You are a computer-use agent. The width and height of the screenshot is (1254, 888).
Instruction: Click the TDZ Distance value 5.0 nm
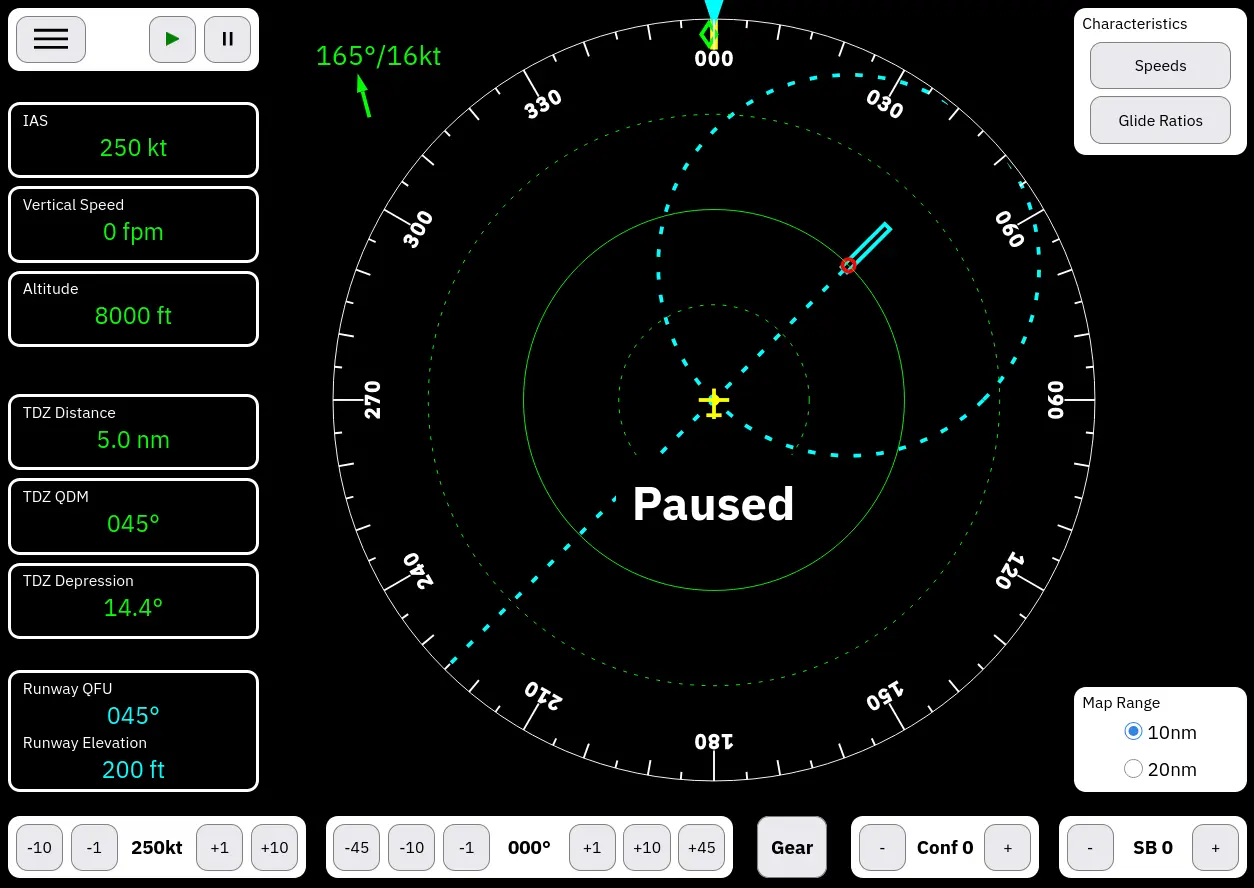point(133,440)
